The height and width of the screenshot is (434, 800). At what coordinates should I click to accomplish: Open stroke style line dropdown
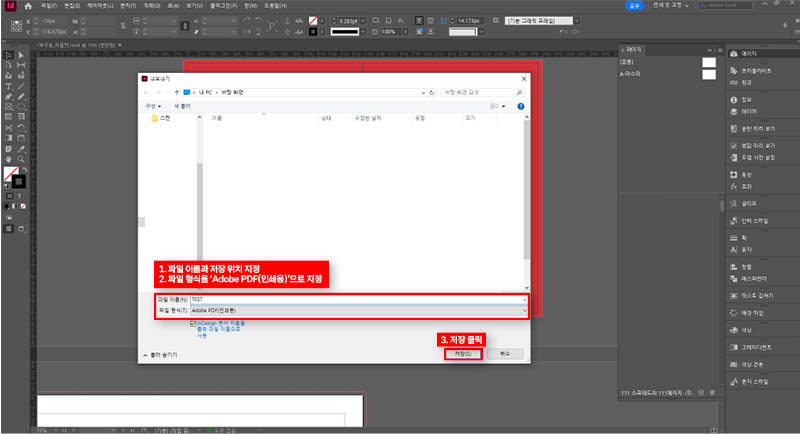click(363, 32)
